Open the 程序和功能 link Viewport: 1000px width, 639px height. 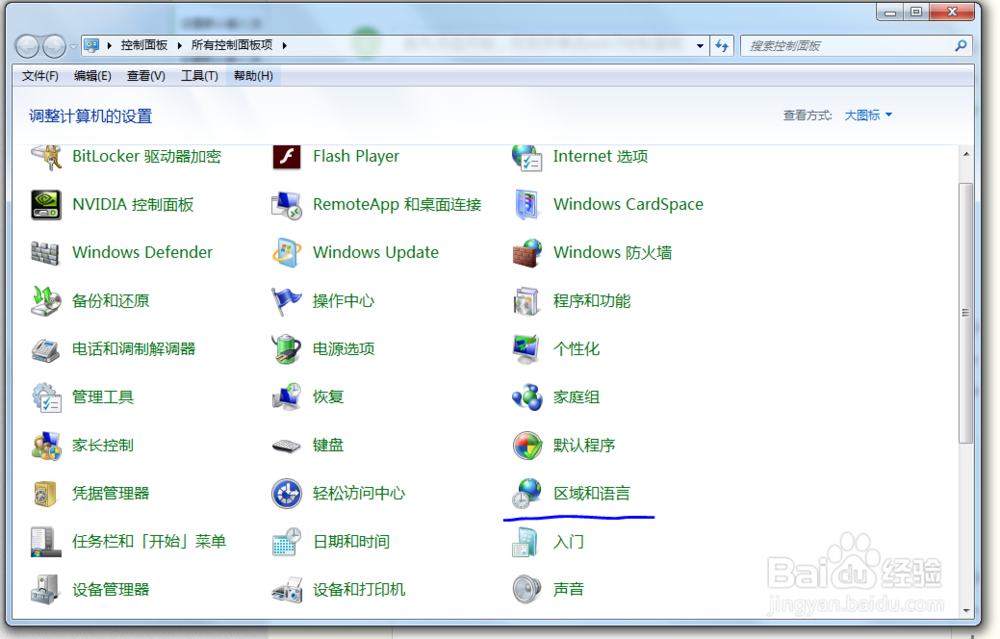click(591, 301)
